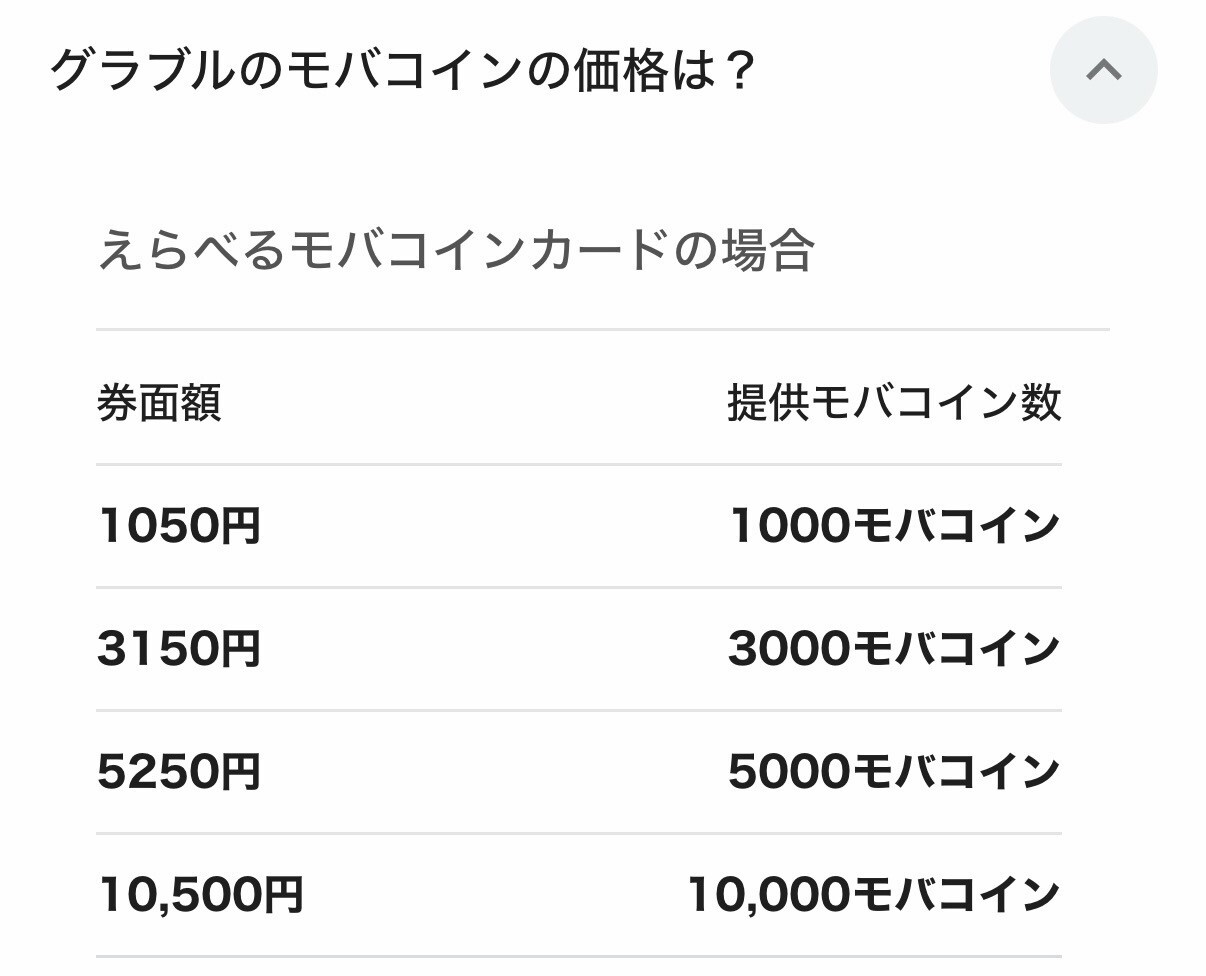
Task: Click the 1000モバコイン cell
Action: 894,526
